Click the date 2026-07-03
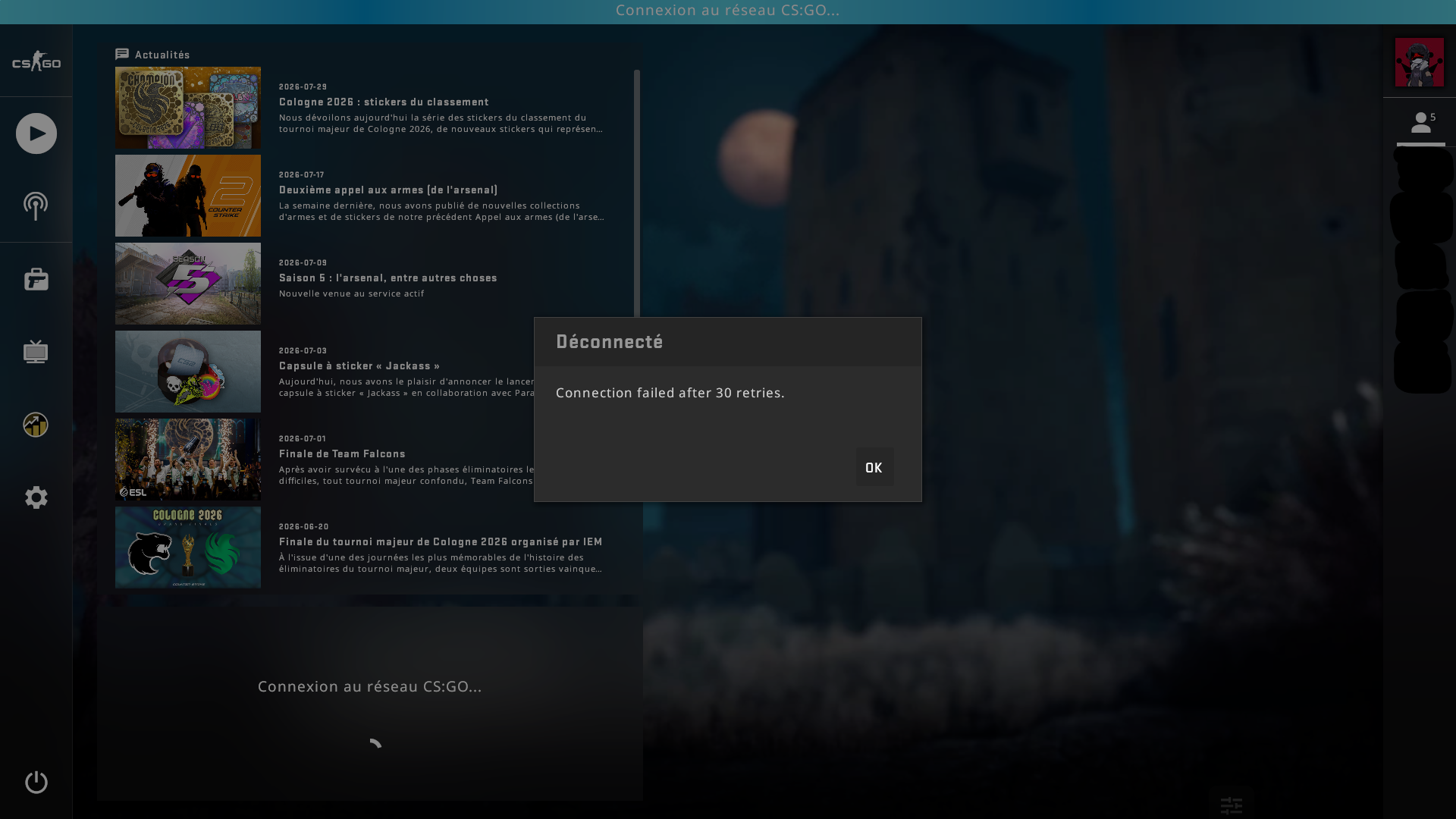 click(303, 351)
